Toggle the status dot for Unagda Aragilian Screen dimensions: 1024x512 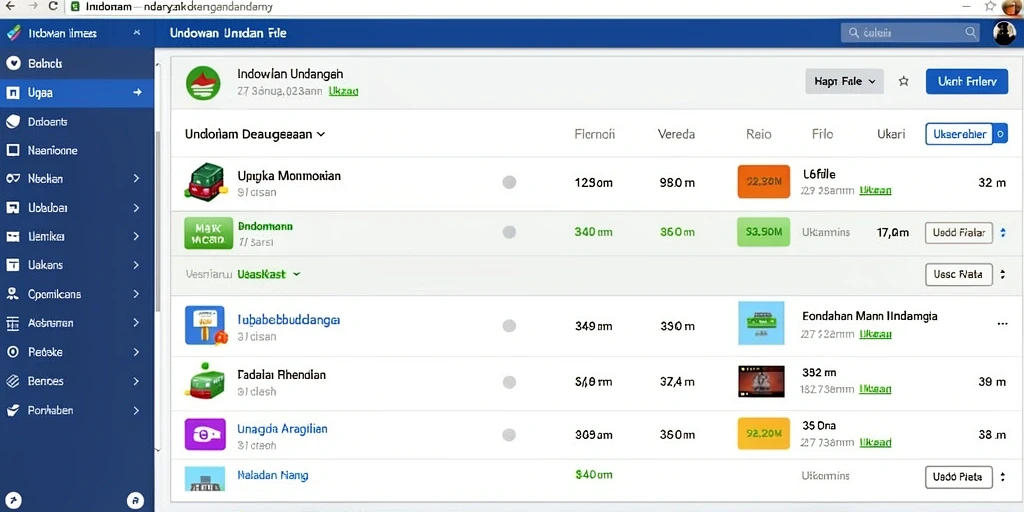(509, 434)
